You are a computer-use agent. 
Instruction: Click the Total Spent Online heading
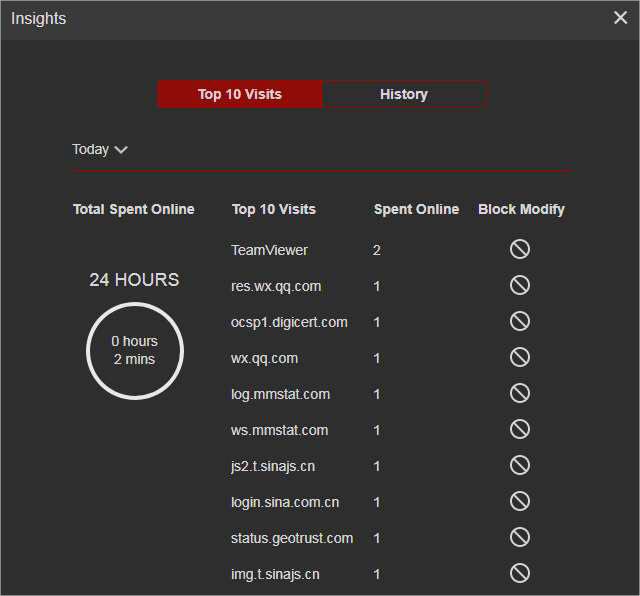pos(133,209)
